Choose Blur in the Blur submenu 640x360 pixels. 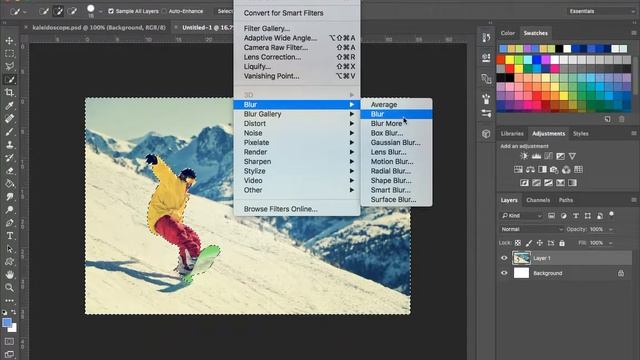tap(396, 114)
